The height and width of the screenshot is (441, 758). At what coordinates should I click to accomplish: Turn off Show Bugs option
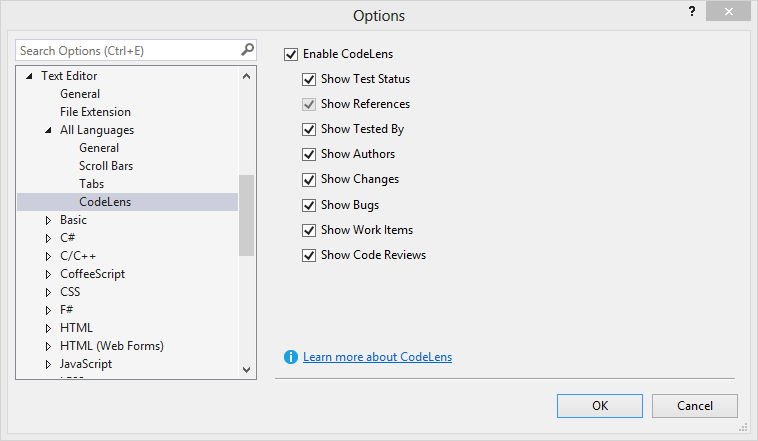309,205
